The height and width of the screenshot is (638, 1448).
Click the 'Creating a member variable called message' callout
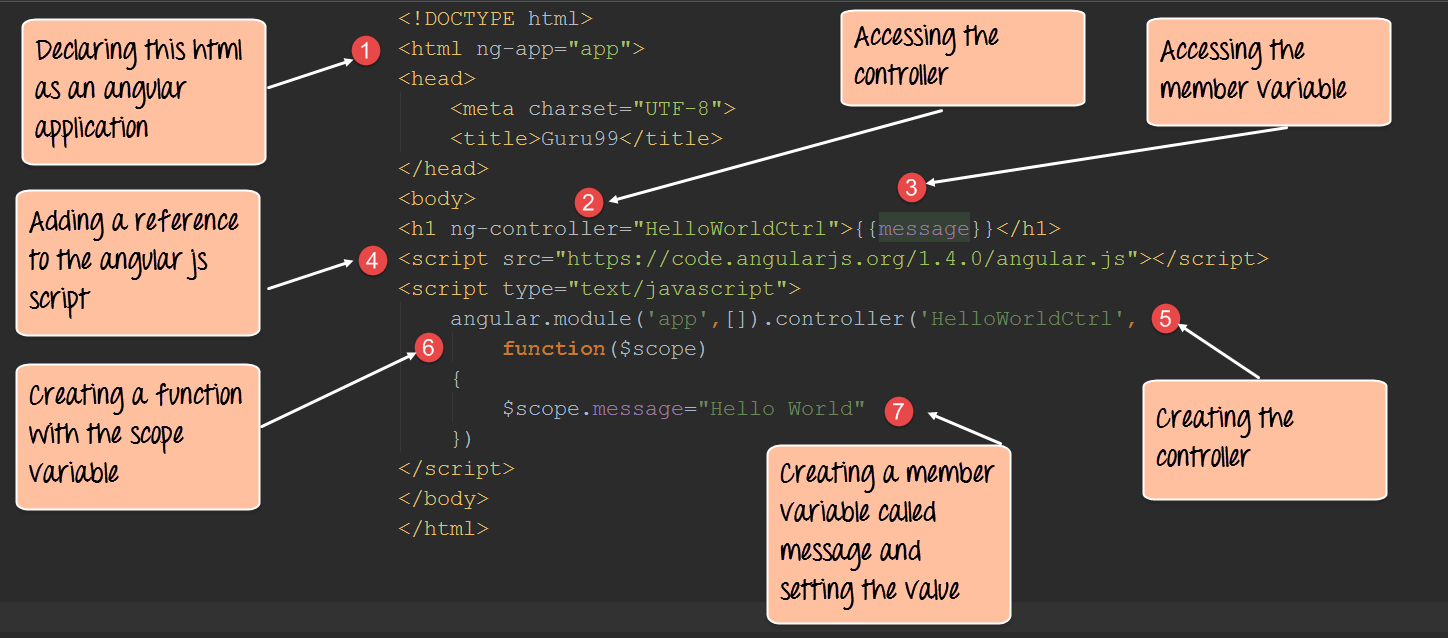pyautogui.click(x=888, y=533)
